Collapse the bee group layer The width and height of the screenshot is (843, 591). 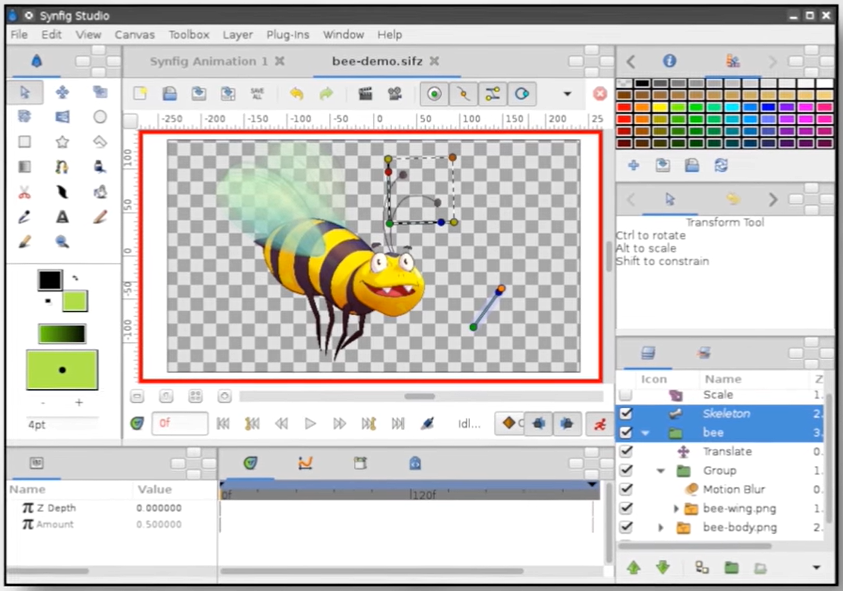[646, 433]
